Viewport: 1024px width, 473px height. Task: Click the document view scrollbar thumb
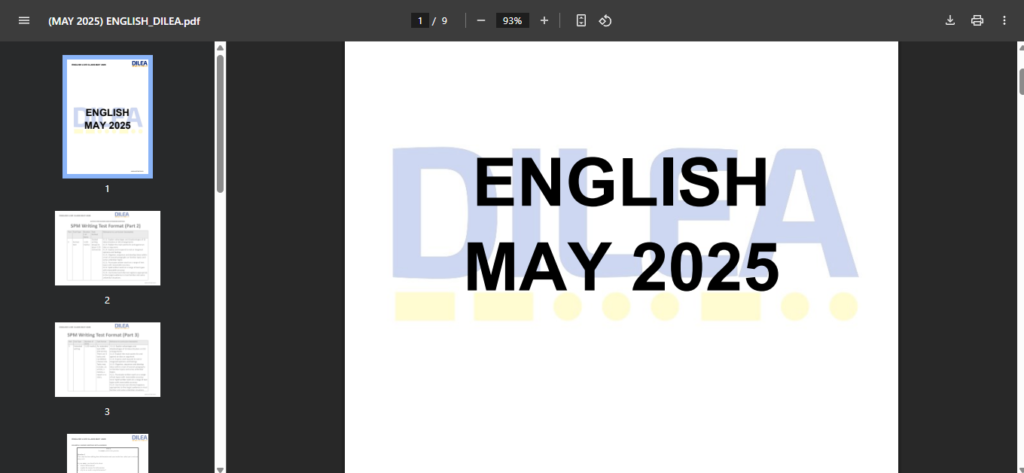[1021, 82]
